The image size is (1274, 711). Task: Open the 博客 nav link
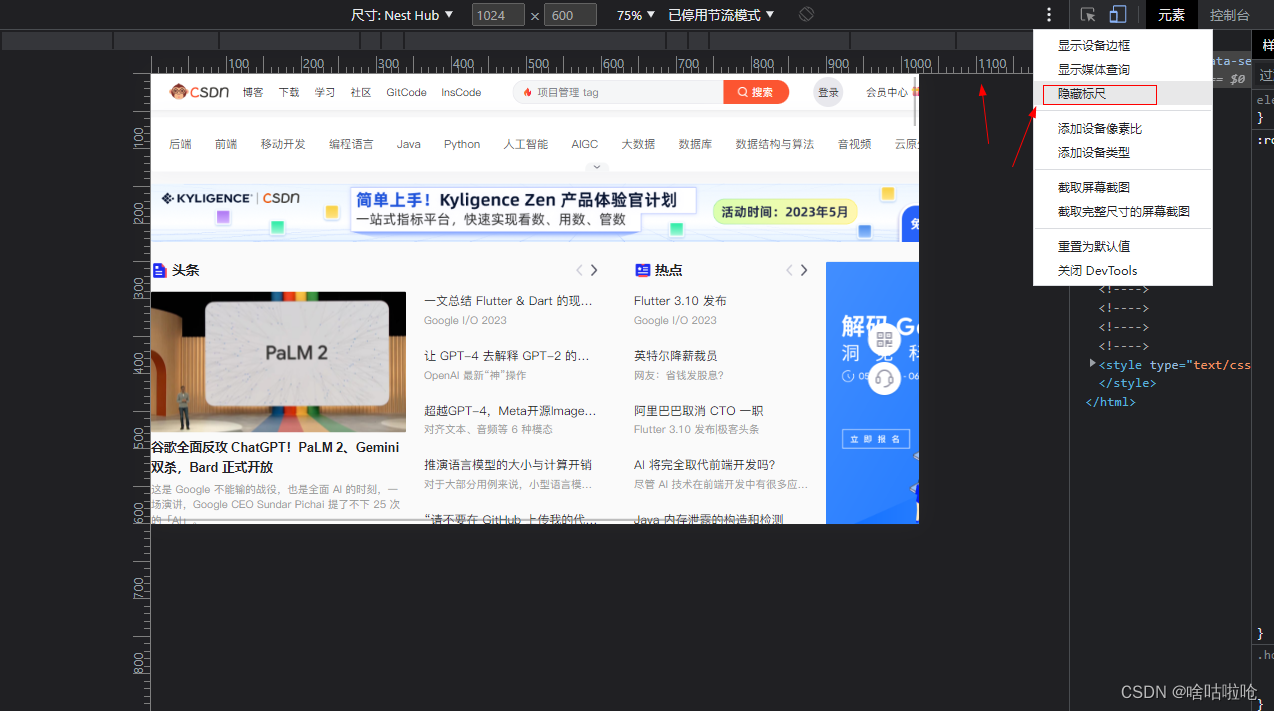pos(253,92)
